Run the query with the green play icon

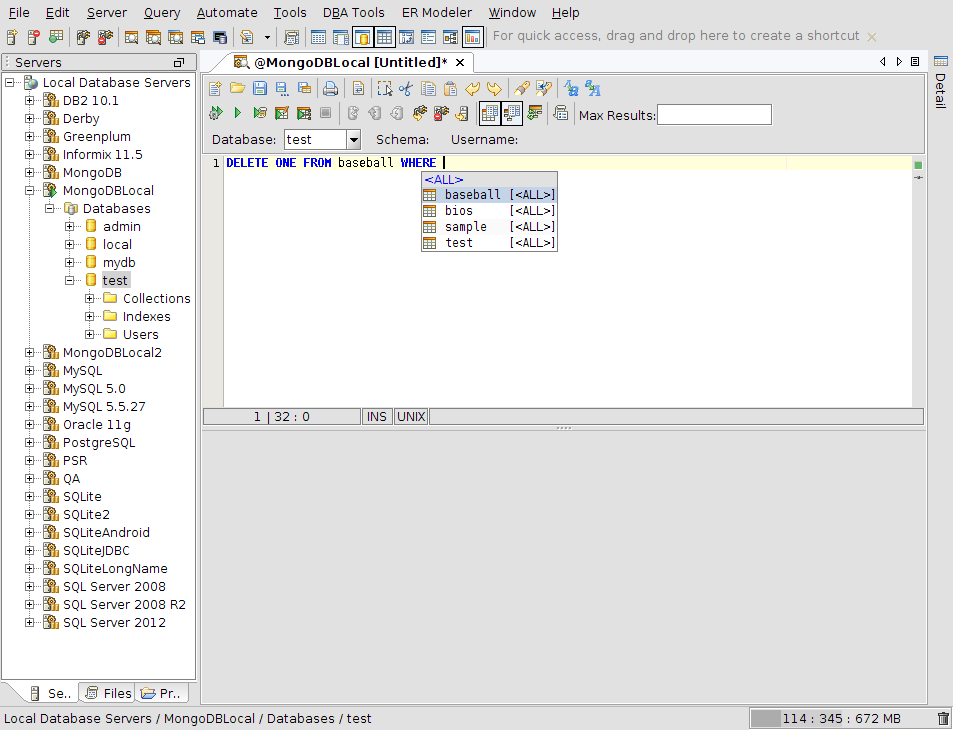[238, 113]
